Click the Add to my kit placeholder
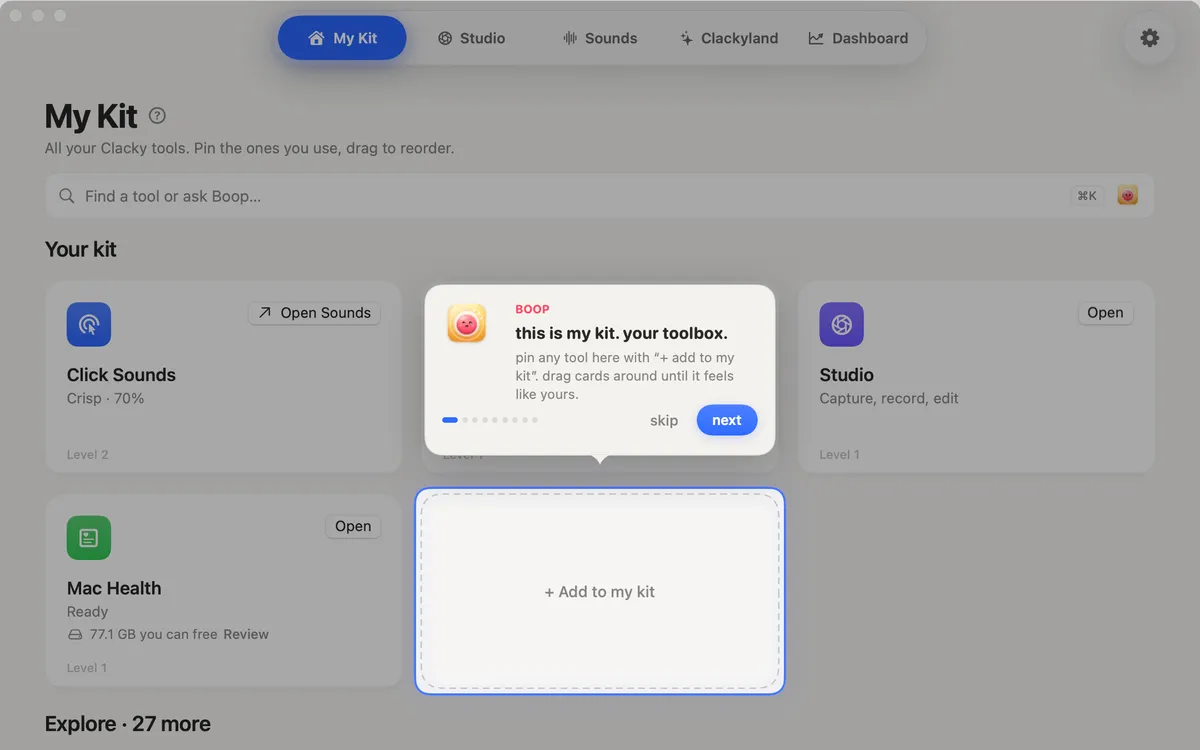1200x750 pixels. [x=600, y=591]
